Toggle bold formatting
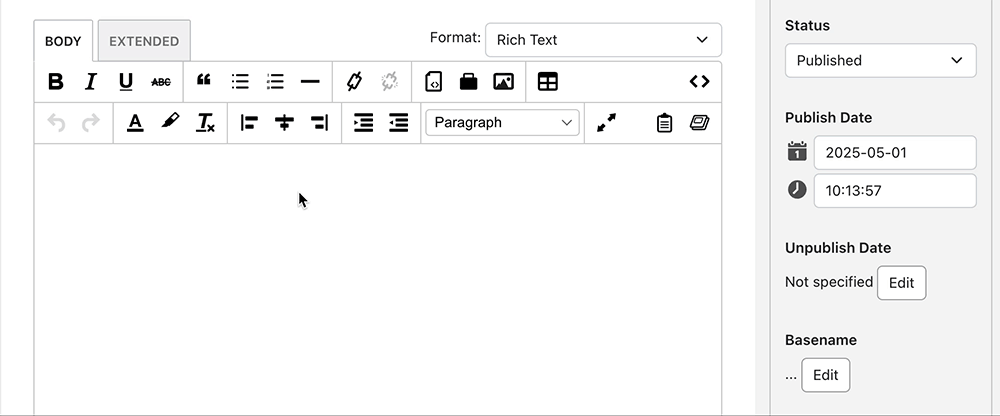 (x=56, y=82)
